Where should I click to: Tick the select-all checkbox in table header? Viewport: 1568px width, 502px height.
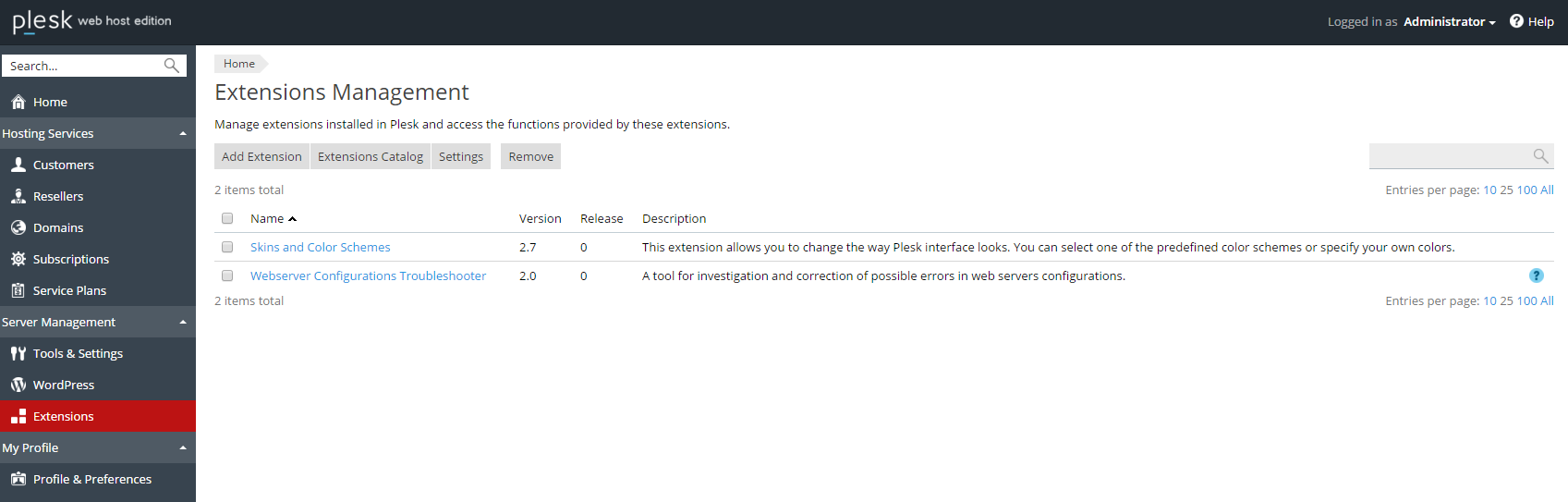227,218
